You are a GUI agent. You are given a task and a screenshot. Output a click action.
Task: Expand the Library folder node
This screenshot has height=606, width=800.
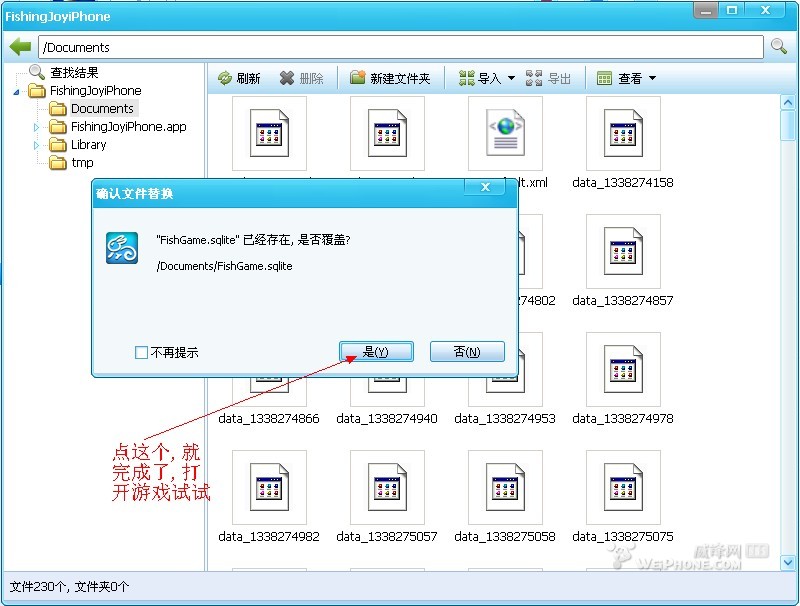pyautogui.click(x=37, y=145)
